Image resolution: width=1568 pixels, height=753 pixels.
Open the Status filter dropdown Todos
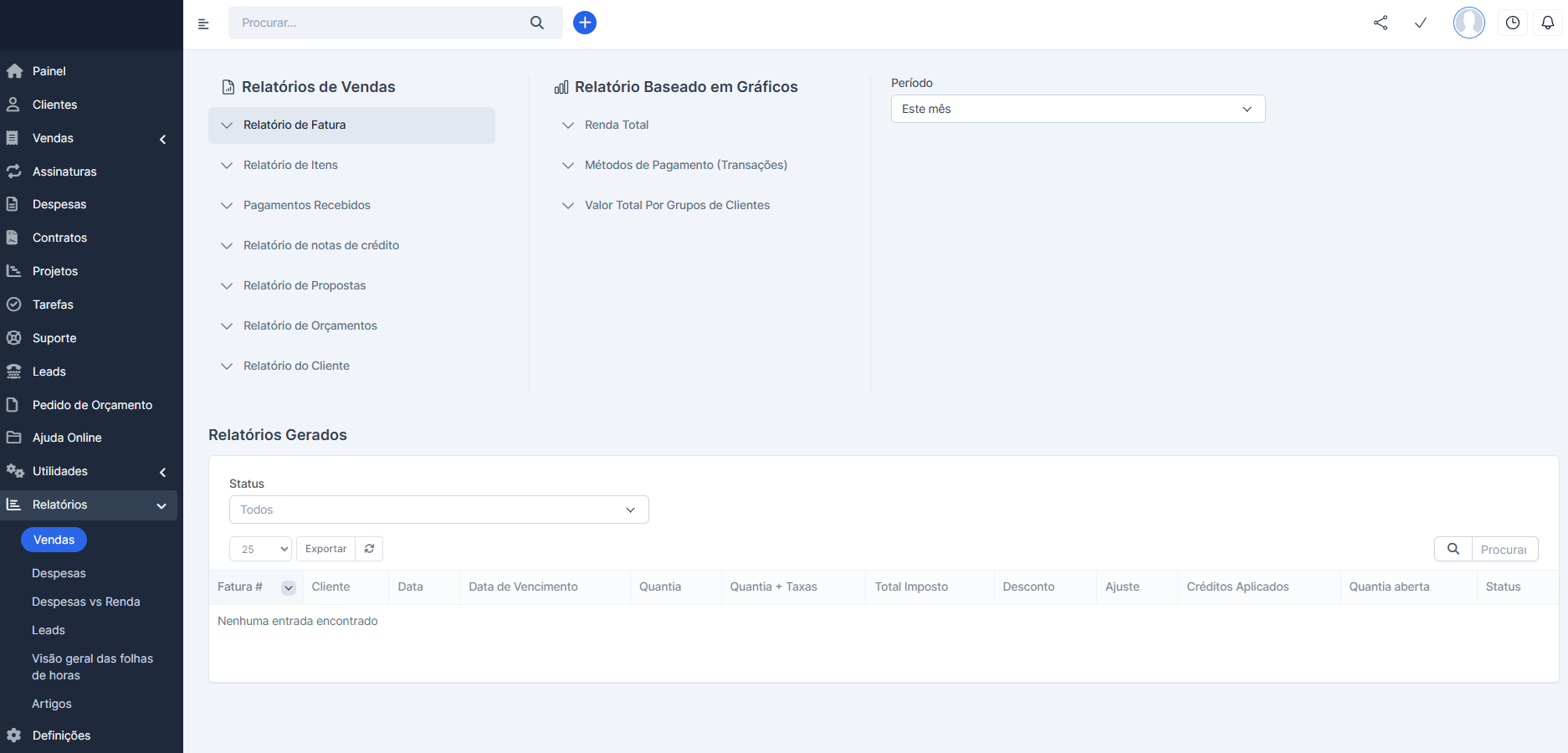[x=438, y=510]
